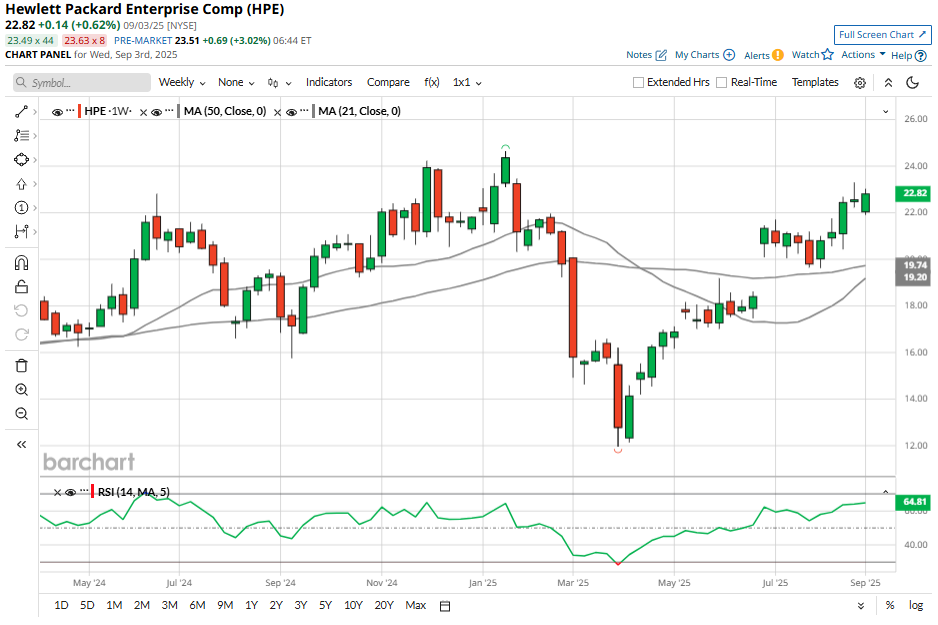Remove the MA (50, Close, 0) study
Image resolution: width=938 pixels, height=625 pixels.
coord(144,112)
